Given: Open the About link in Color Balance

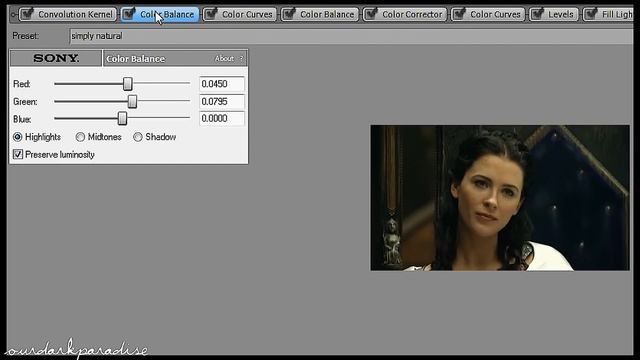Looking at the screenshot, I should 224,58.
